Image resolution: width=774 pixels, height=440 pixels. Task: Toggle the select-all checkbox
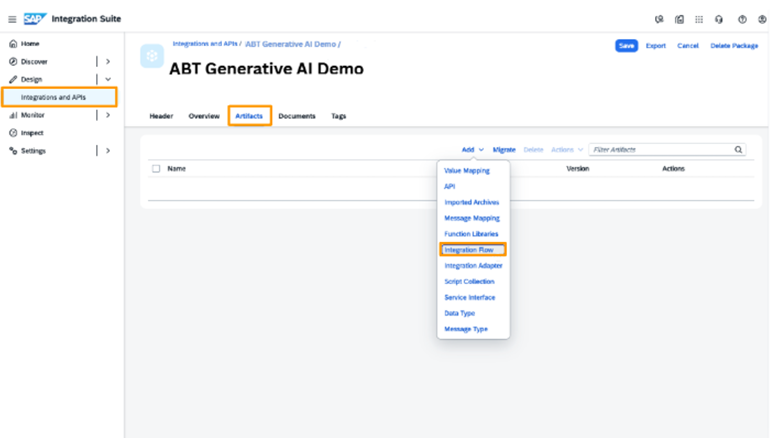click(156, 169)
